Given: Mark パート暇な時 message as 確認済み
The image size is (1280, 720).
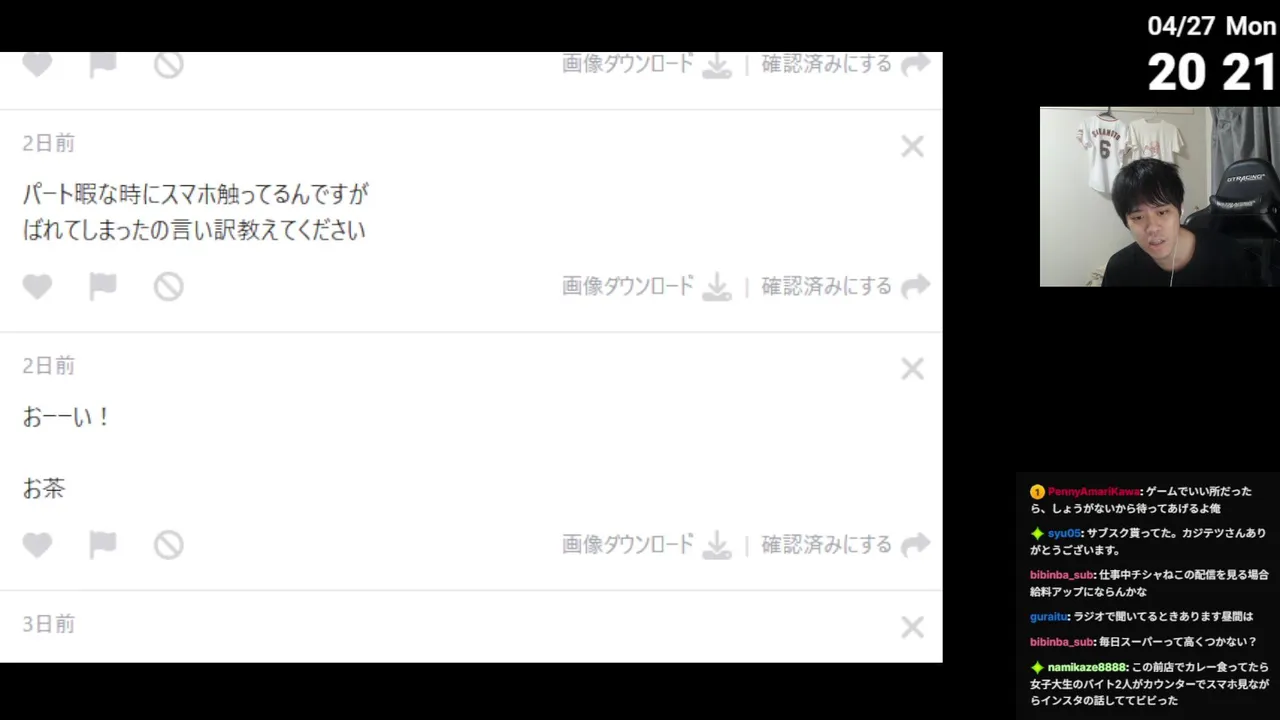Looking at the screenshot, I should point(846,287).
